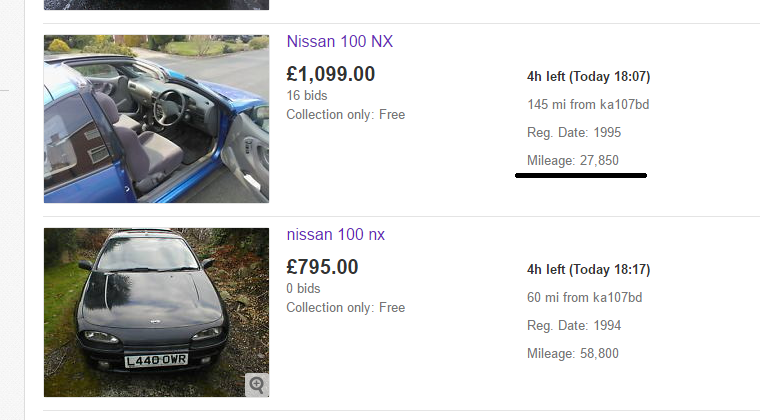This screenshot has height=420, width=760.
Task: Click Mileage: 58,800 text
Action: [x=573, y=353]
